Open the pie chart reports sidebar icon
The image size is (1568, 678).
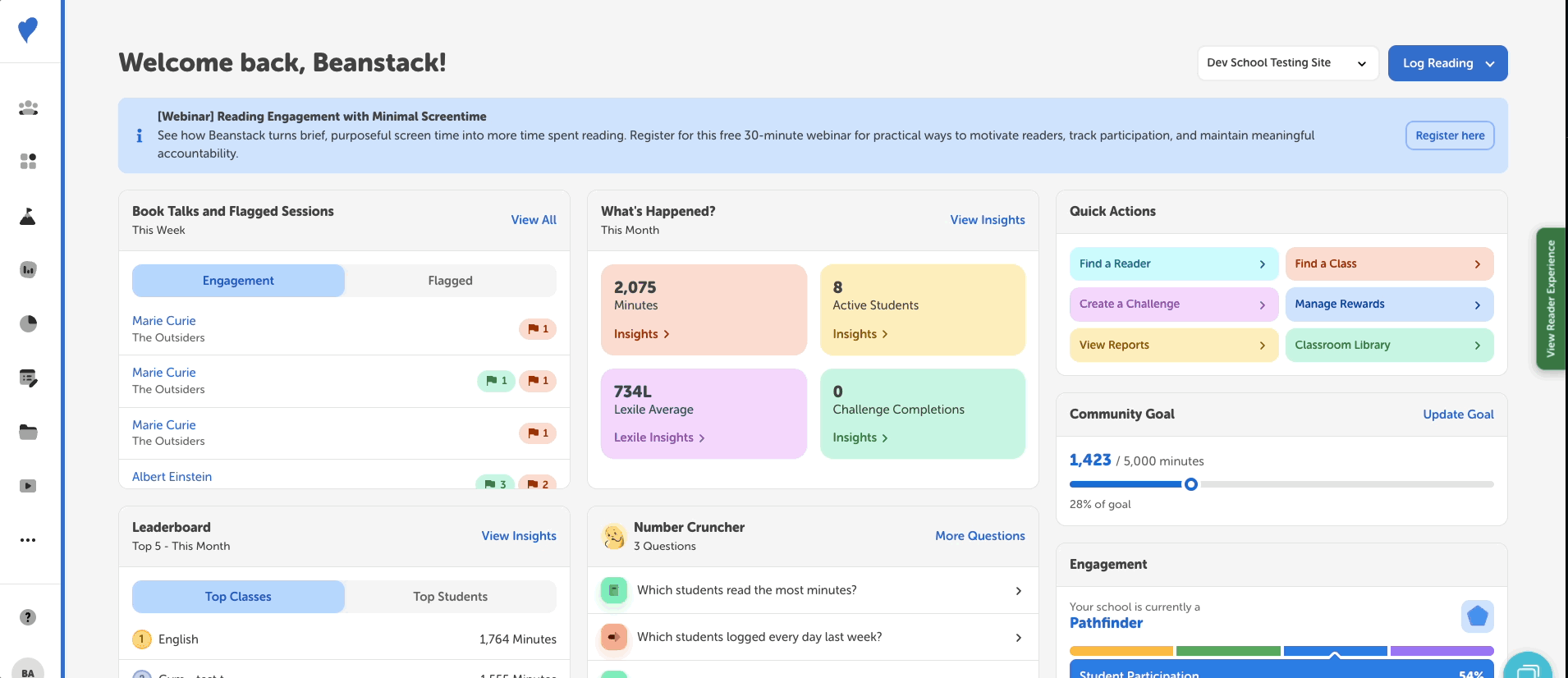pyautogui.click(x=28, y=323)
